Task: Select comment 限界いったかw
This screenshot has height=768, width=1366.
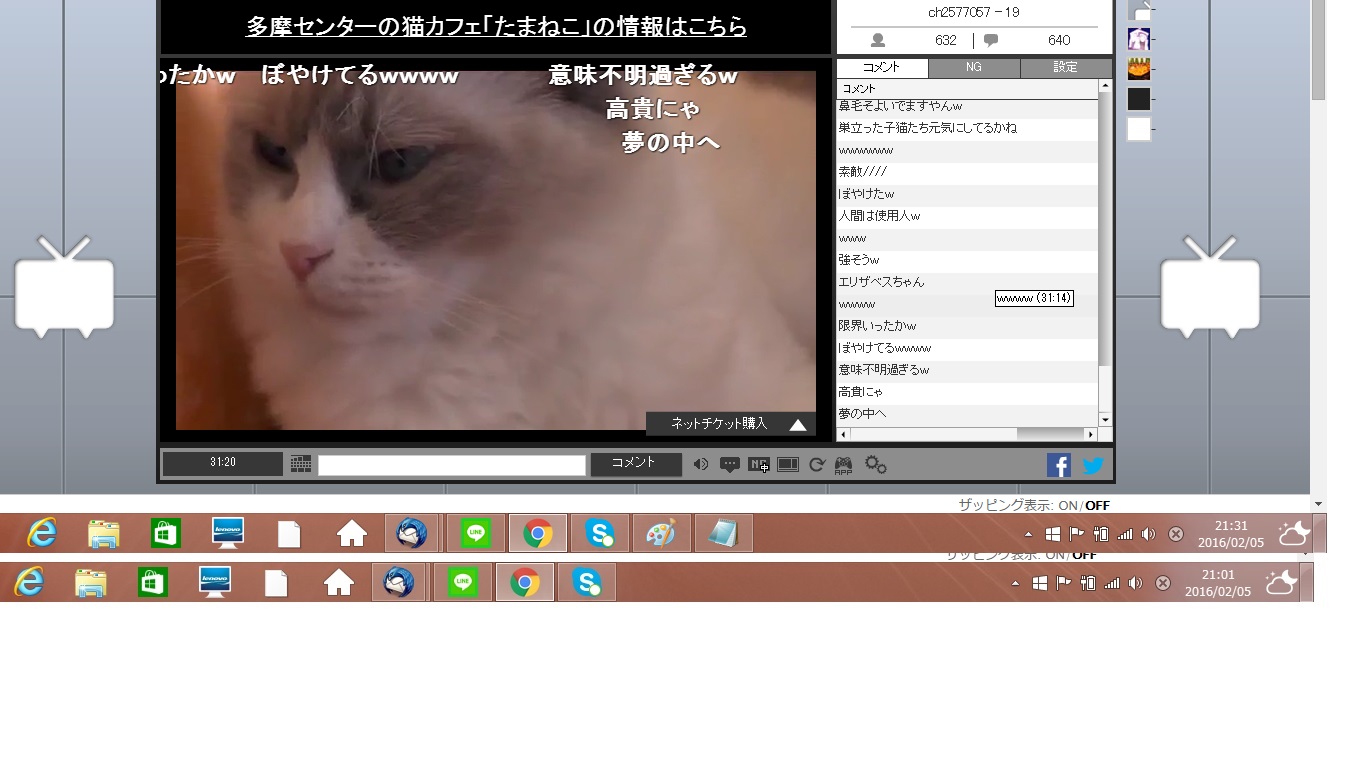Action: click(967, 326)
